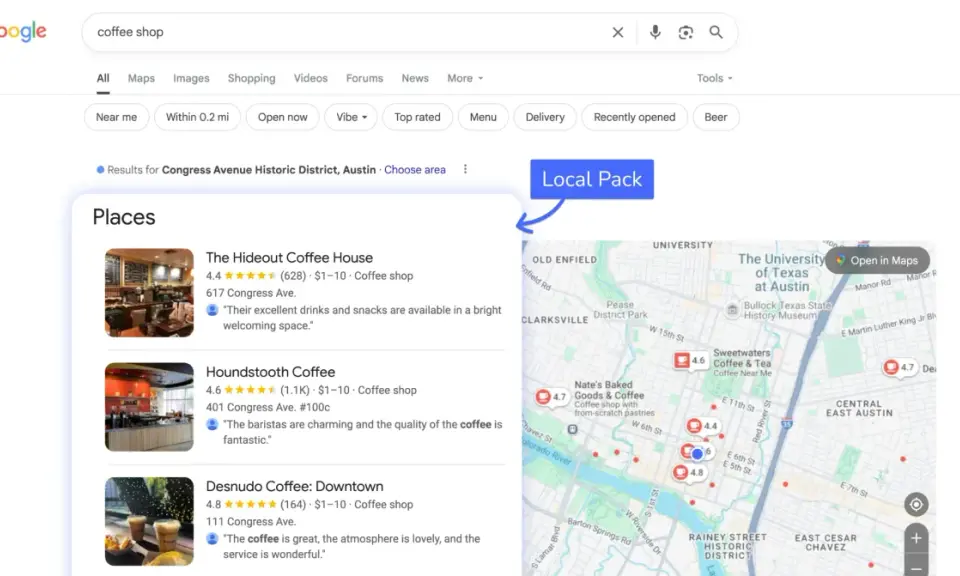Image resolution: width=960 pixels, height=576 pixels.
Task: Enable the Open now filter
Action: [x=282, y=117]
